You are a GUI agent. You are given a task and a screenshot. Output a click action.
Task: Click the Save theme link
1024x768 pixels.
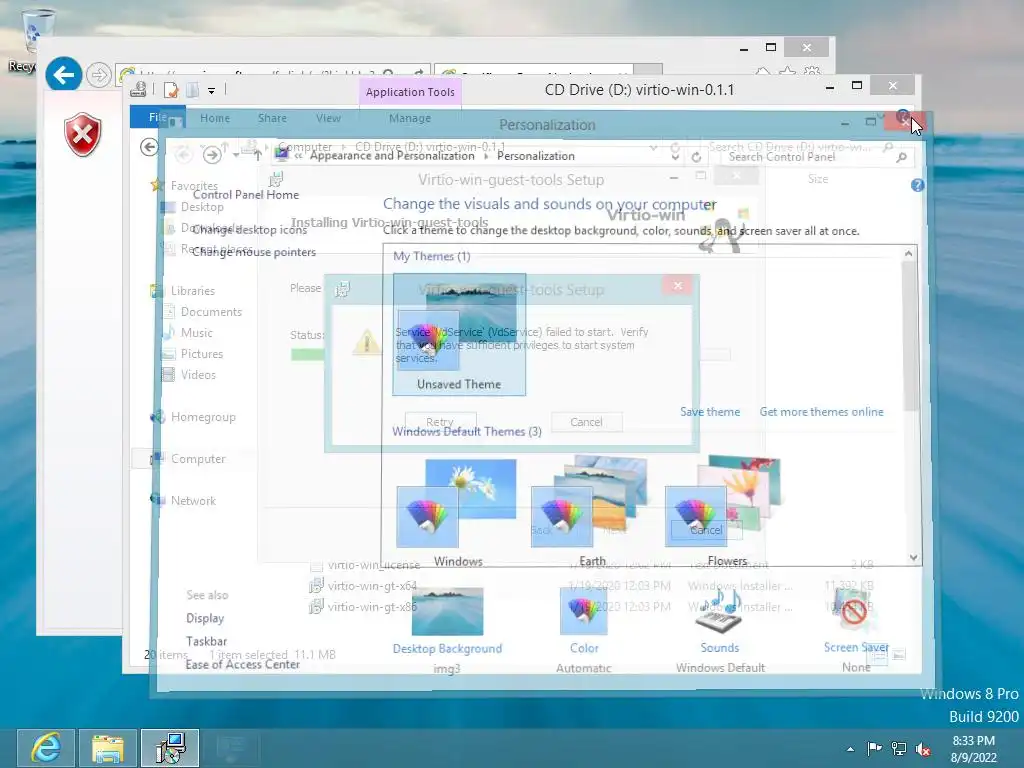(710, 412)
